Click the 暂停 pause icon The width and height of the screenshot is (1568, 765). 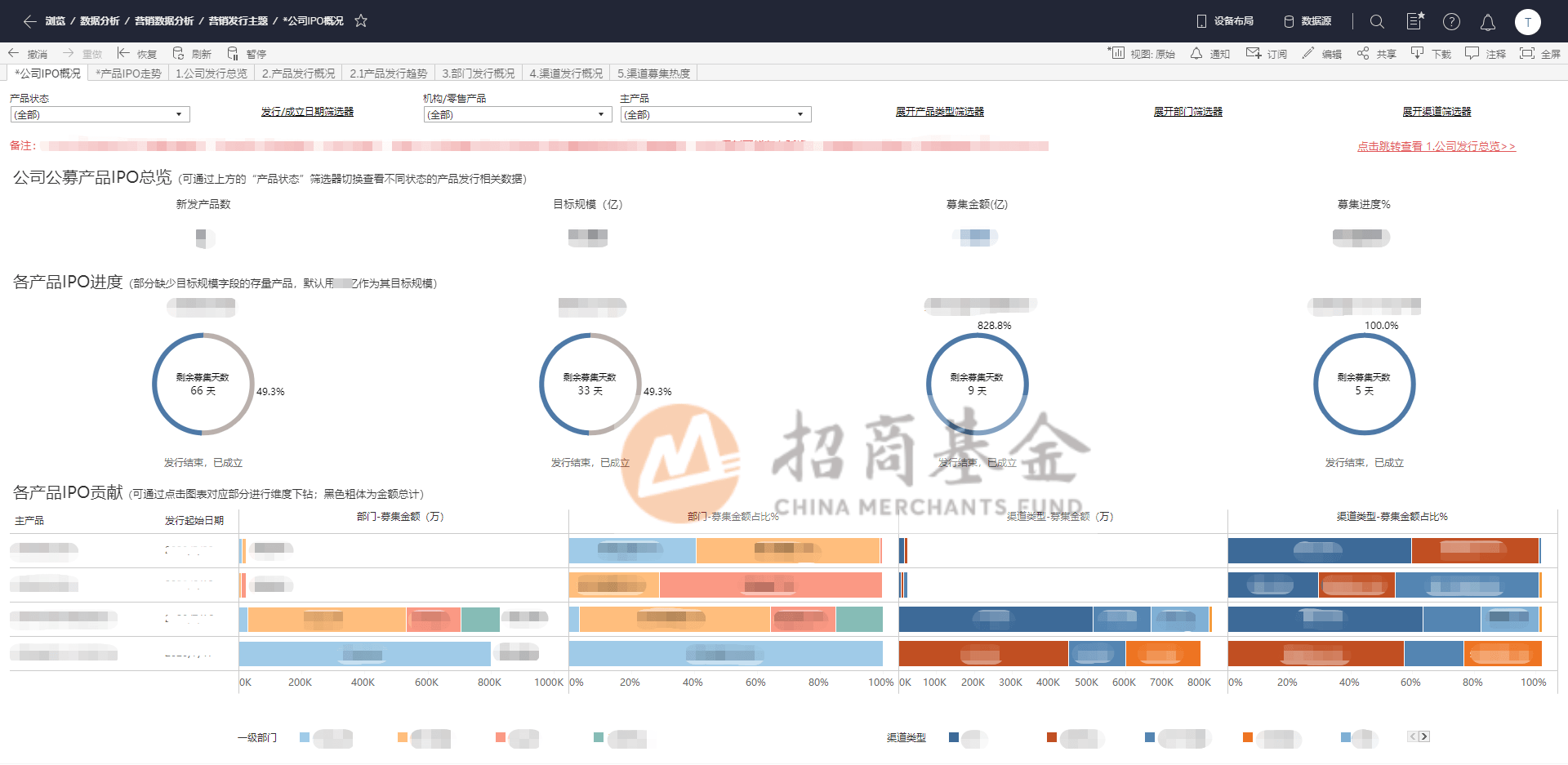tap(234, 54)
